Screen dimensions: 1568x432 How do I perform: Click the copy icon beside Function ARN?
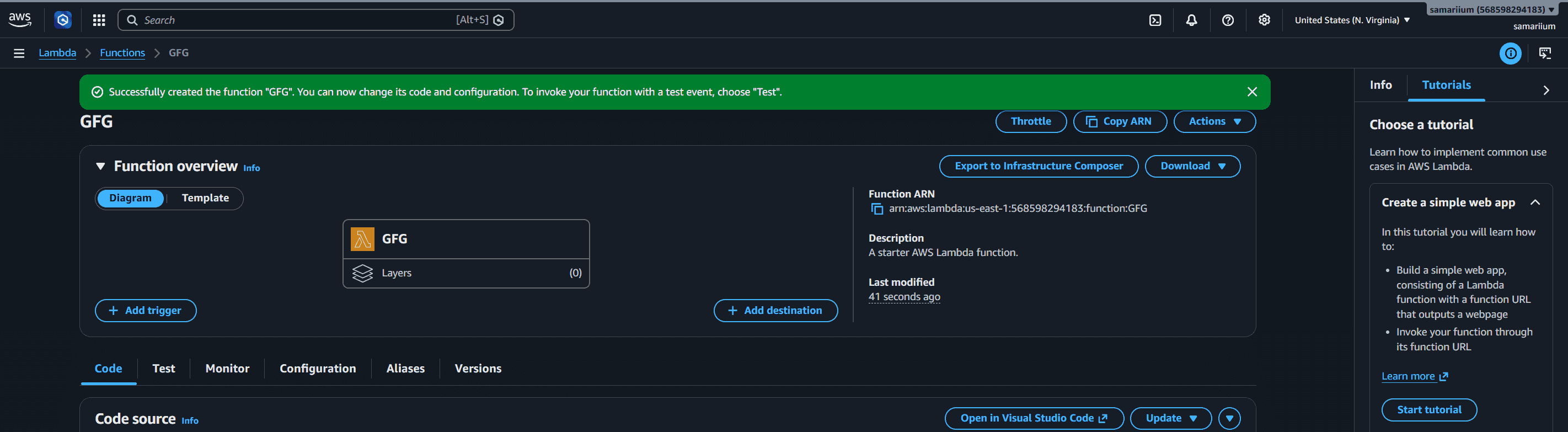(877, 209)
